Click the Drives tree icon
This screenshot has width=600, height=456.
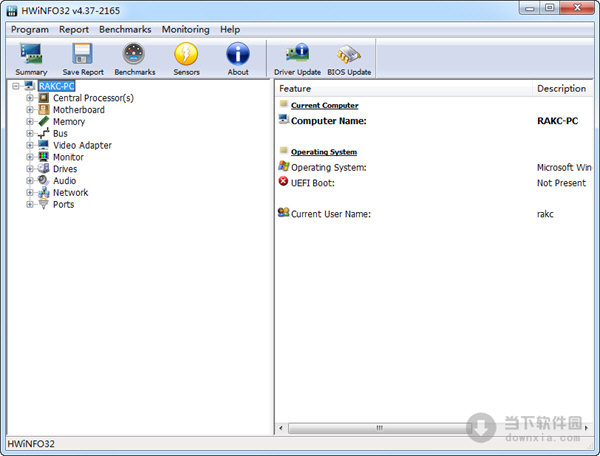tap(44, 169)
